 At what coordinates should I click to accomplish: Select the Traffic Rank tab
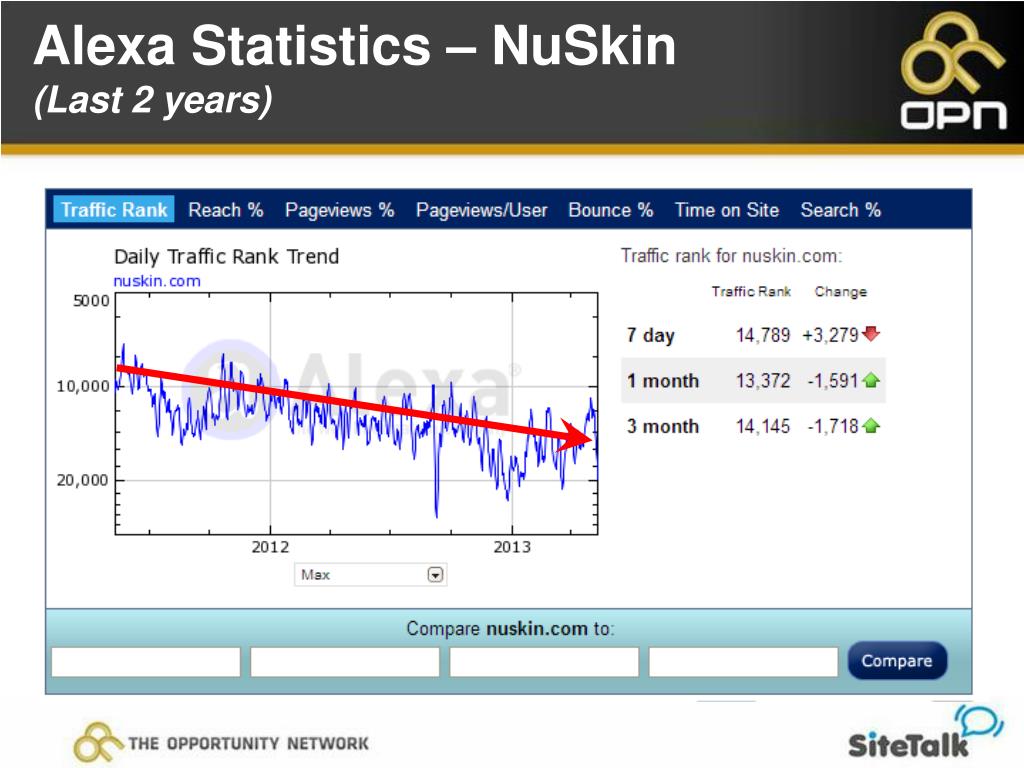pos(114,210)
